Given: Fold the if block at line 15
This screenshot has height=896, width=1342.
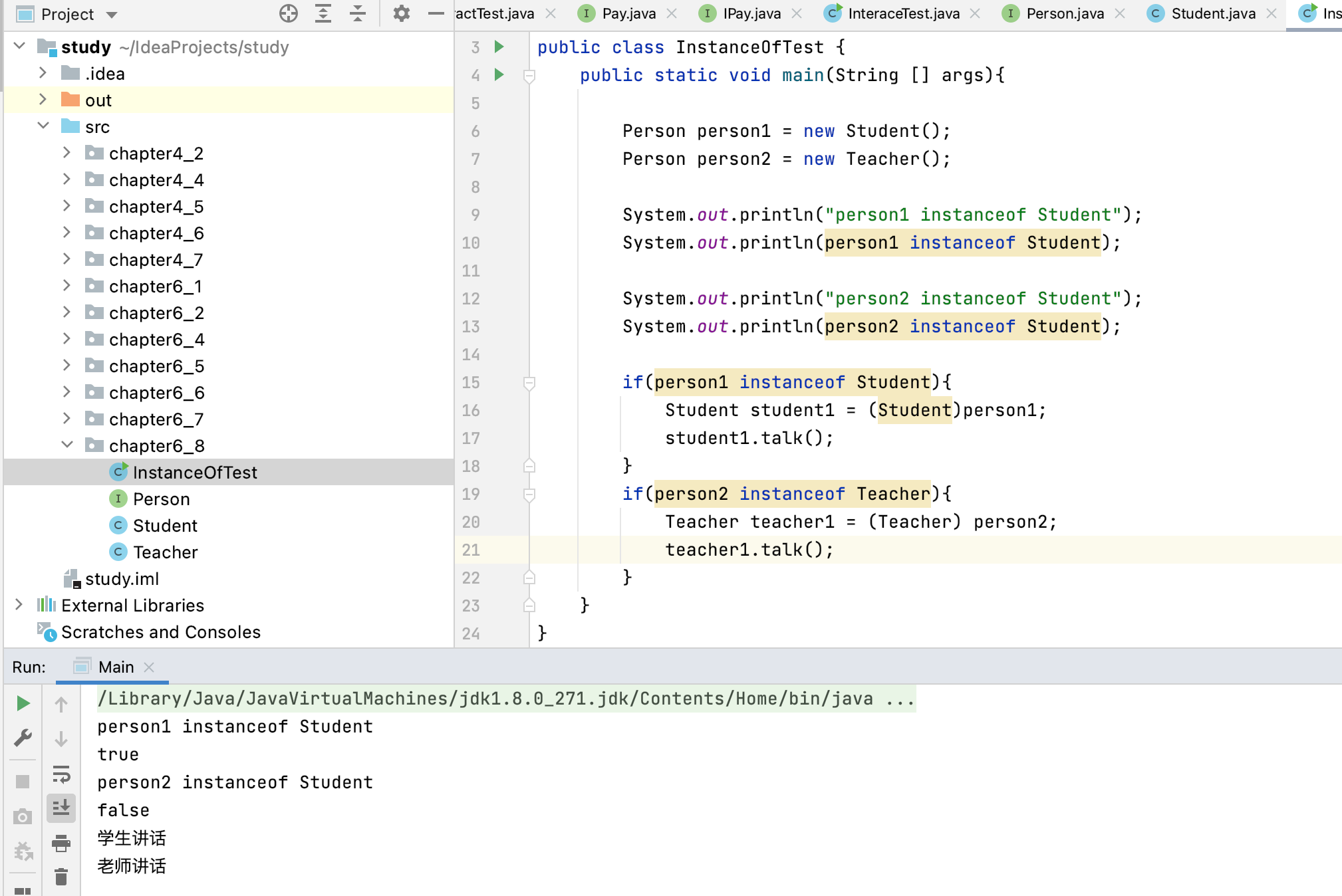Looking at the screenshot, I should click(x=529, y=384).
